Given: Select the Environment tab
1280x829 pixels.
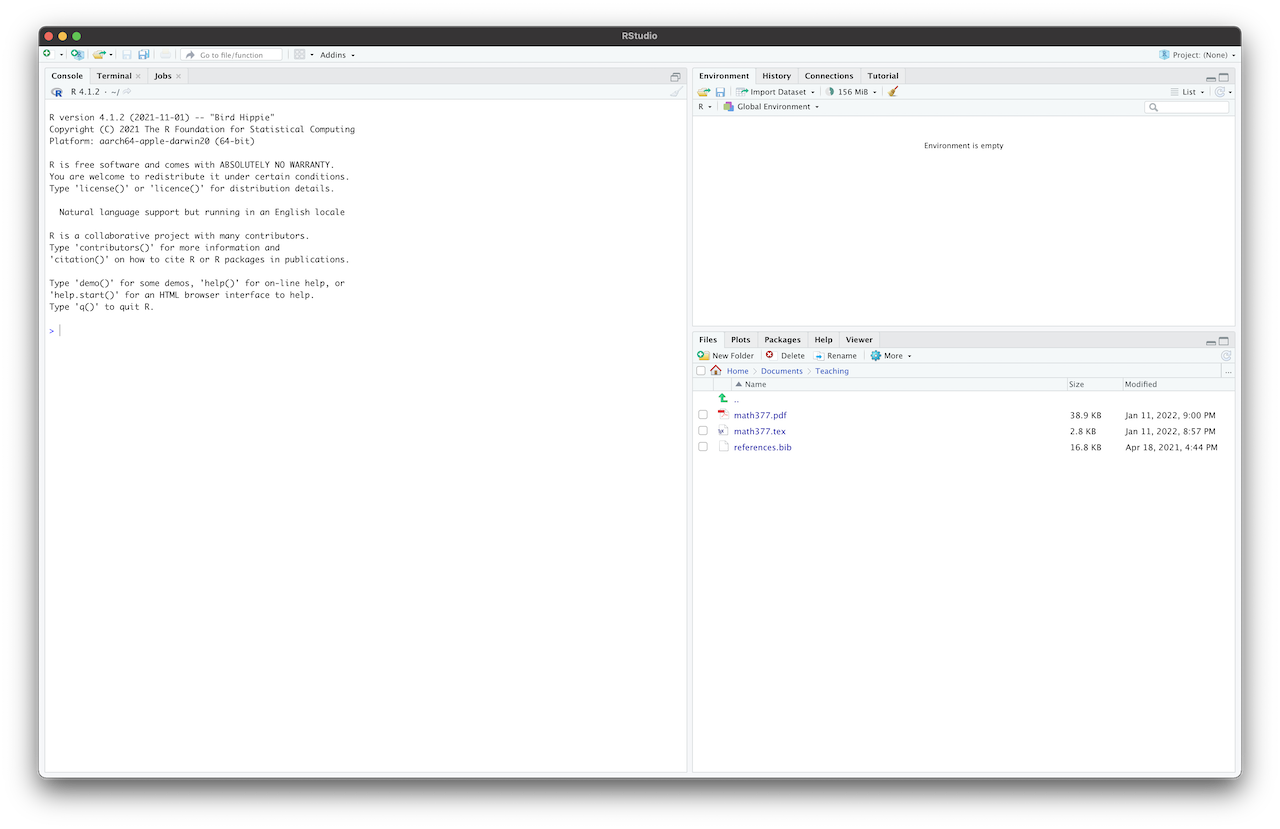Looking at the screenshot, I should [x=724, y=76].
